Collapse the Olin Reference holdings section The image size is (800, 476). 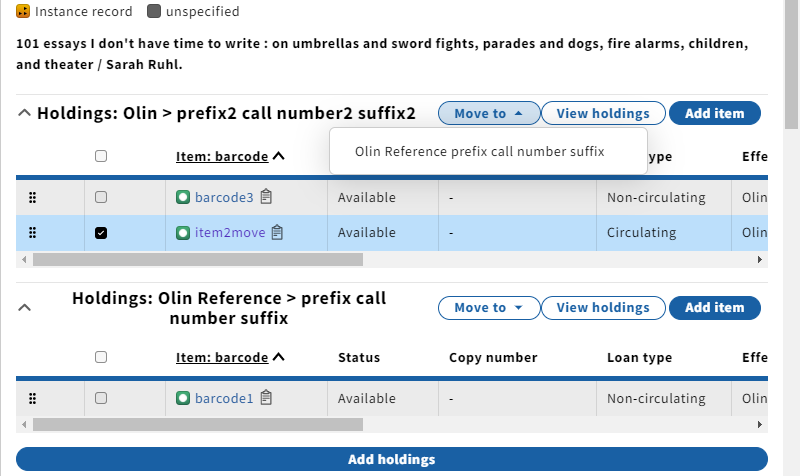pyautogui.click(x=24, y=308)
